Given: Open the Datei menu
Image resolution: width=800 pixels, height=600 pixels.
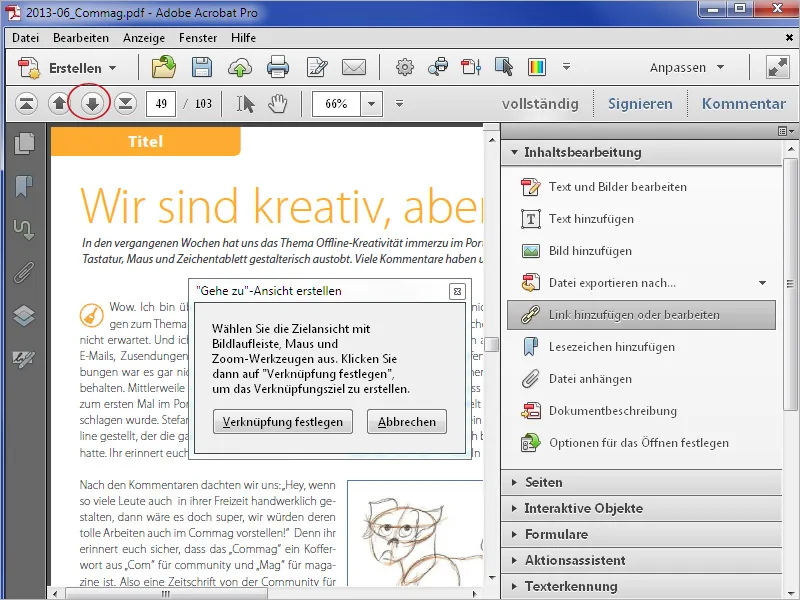Looking at the screenshot, I should click(26, 38).
